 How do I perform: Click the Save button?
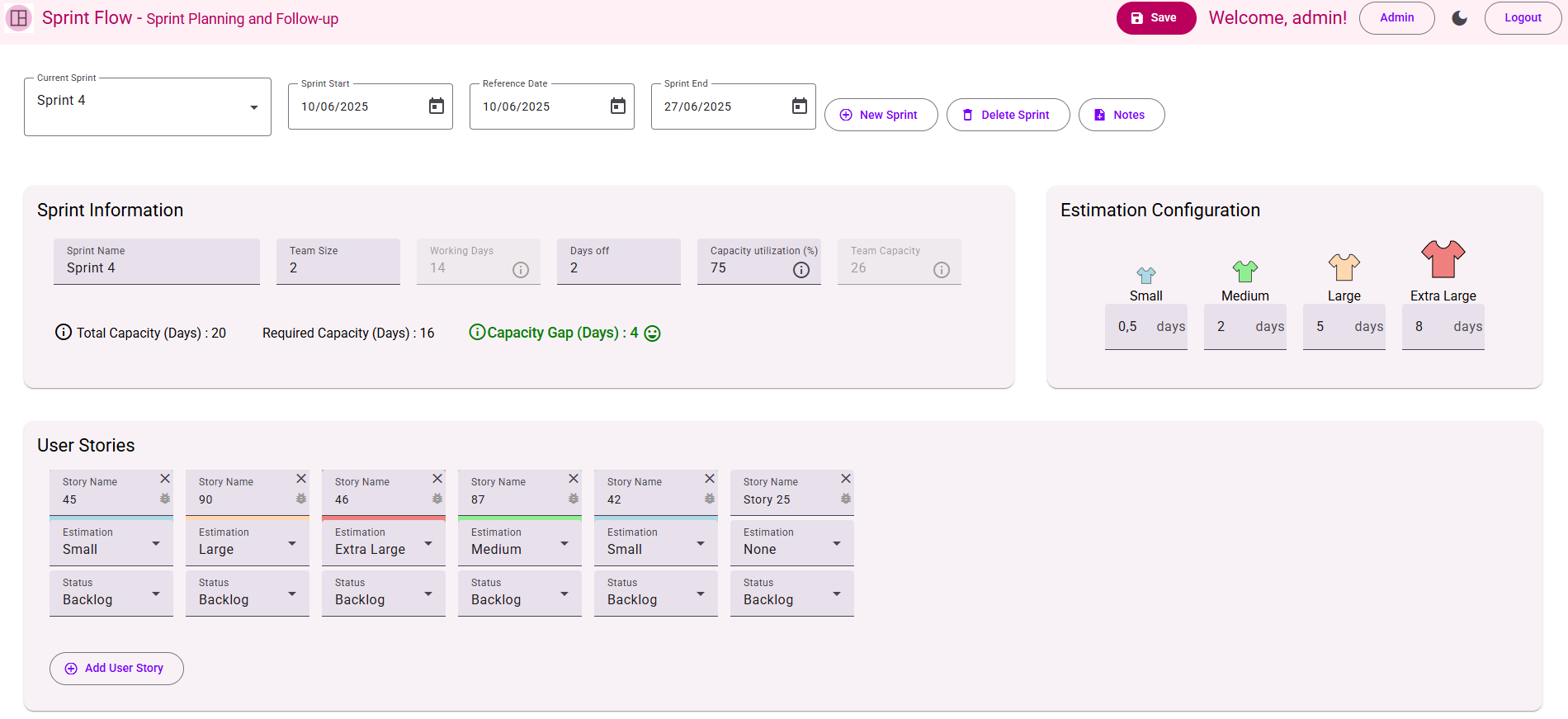click(x=1155, y=18)
